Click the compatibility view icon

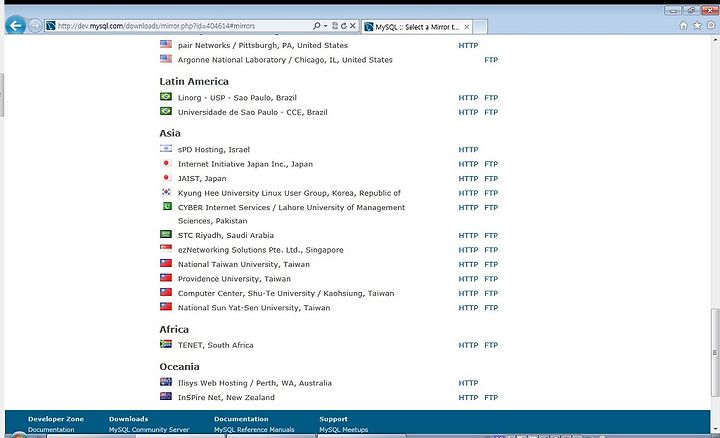pos(335,26)
